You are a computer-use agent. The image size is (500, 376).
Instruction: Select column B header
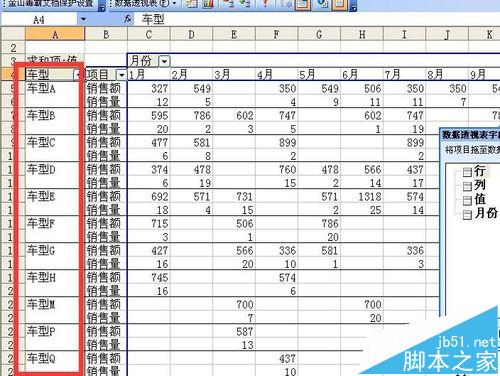pyautogui.click(x=106, y=34)
